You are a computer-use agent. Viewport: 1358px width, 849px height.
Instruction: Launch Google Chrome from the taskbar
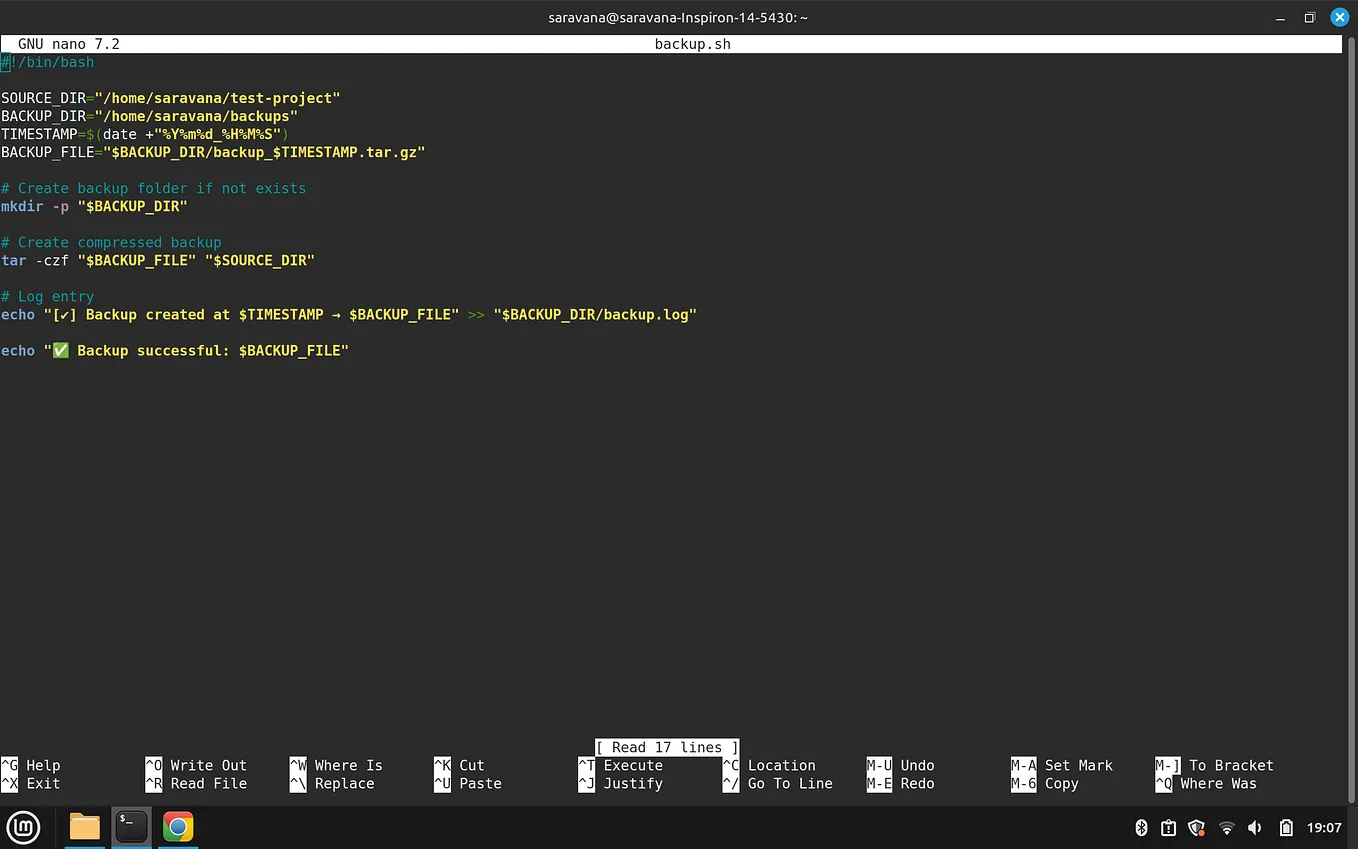(177, 827)
